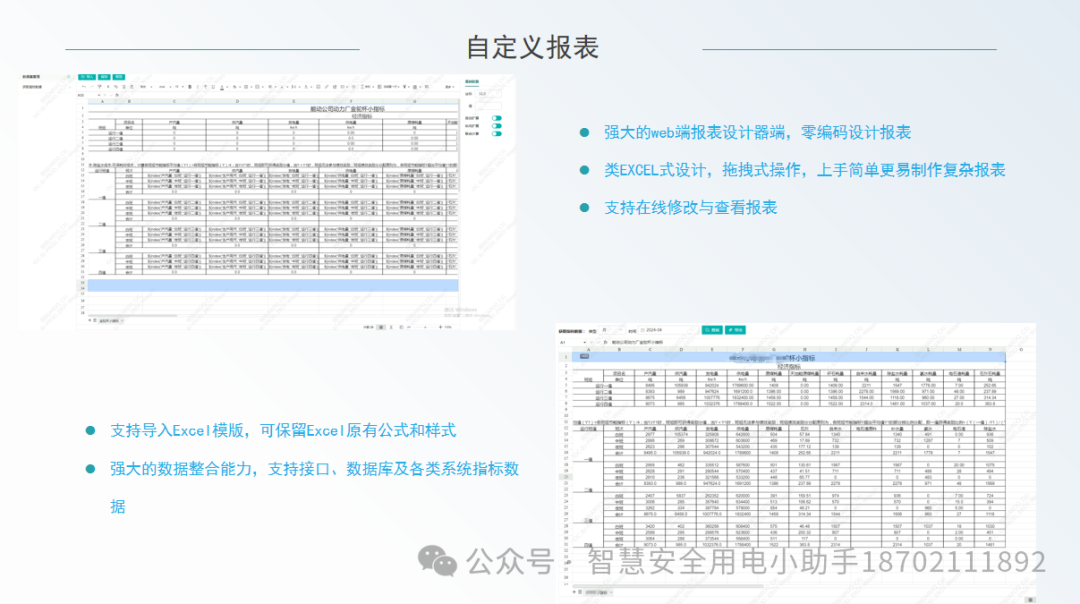1080x604 pixels.
Task: Click the fx icon in the designer's formula bar
Action: [x=116, y=95]
